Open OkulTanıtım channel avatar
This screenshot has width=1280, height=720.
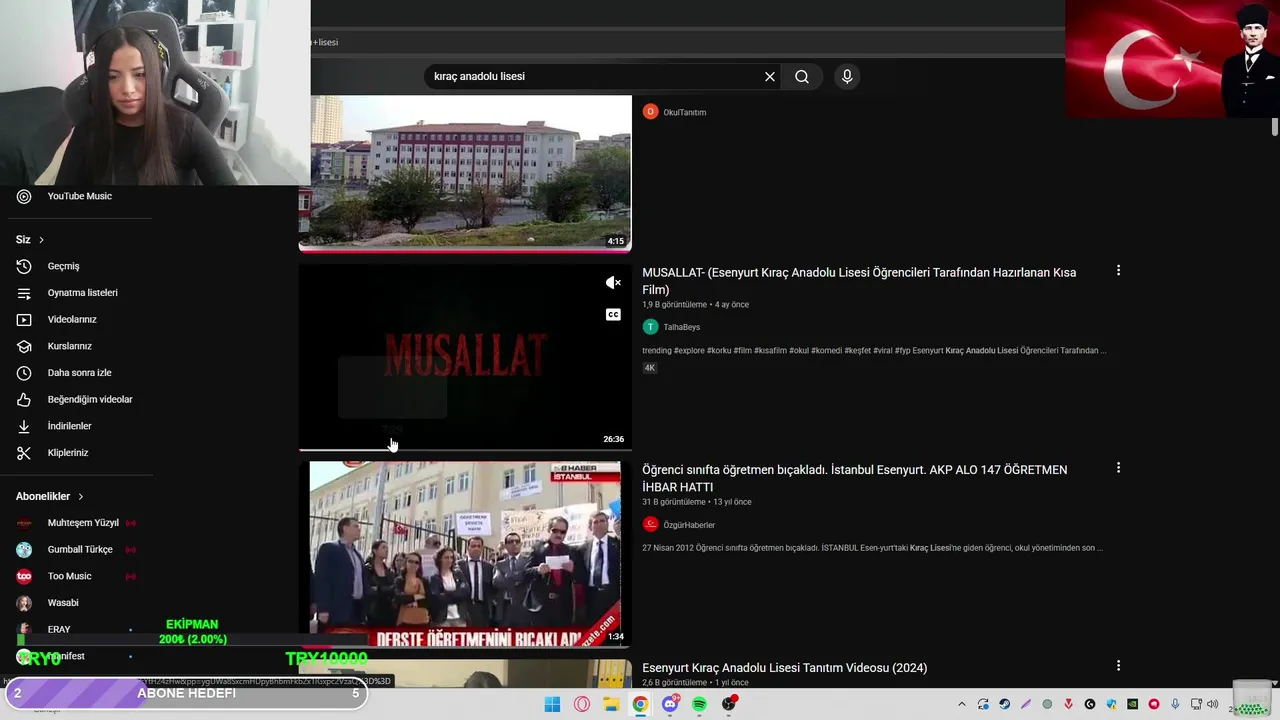pos(650,112)
